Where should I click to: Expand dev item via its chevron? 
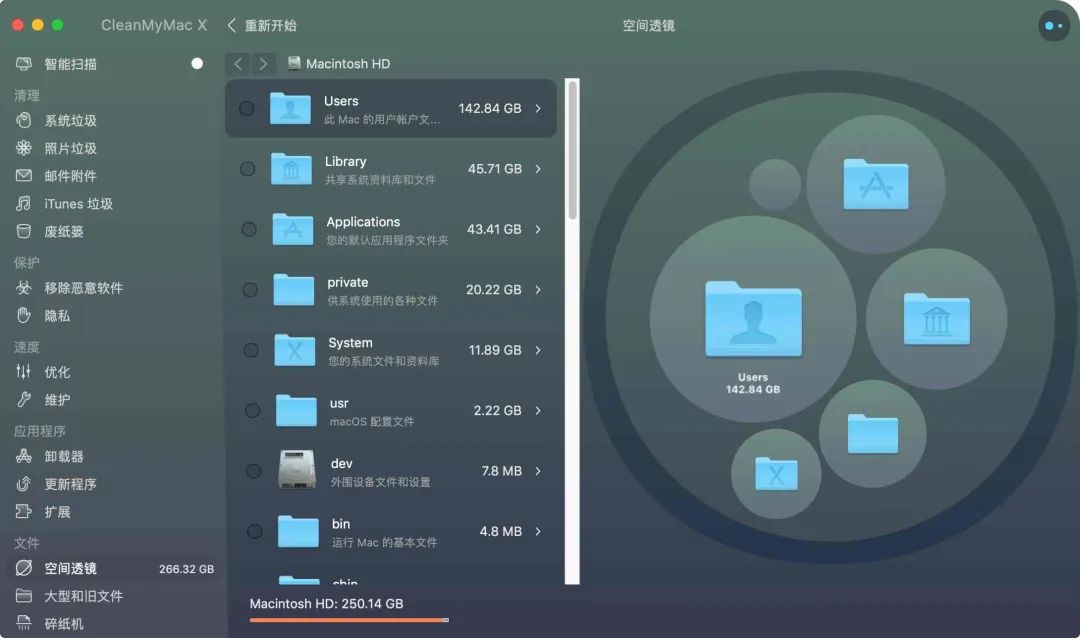coord(538,471)
